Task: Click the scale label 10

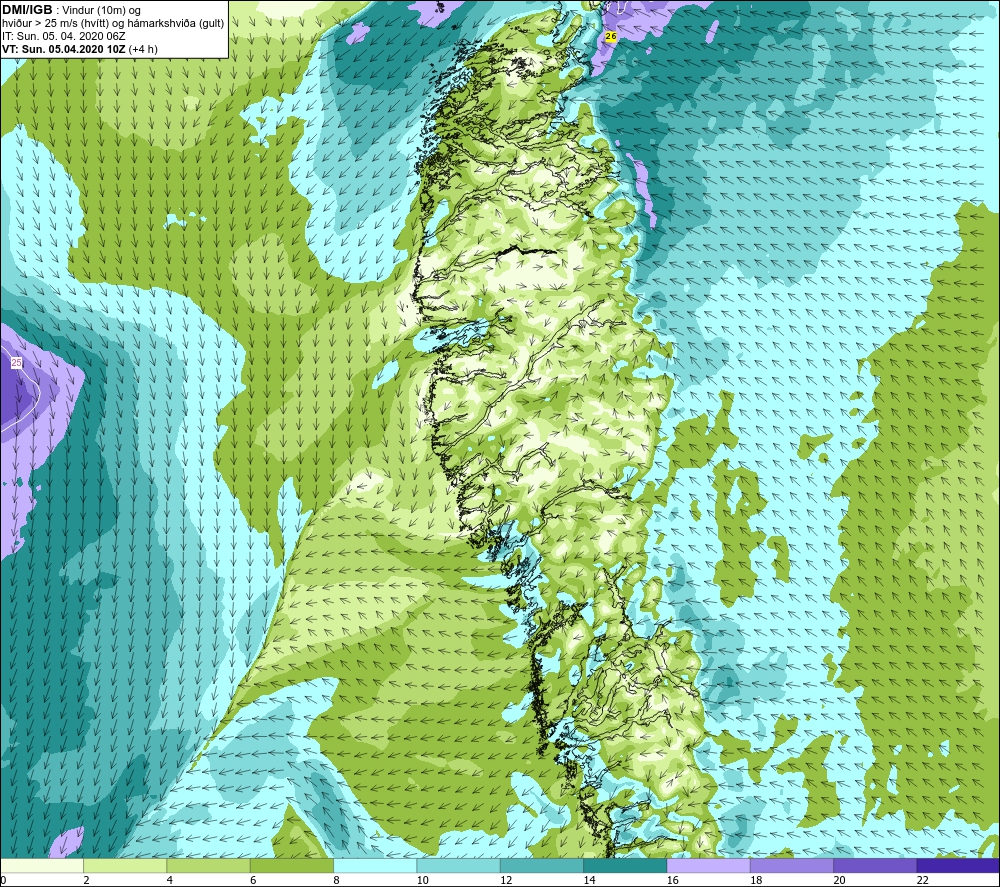Action: [x=423, y=880]
